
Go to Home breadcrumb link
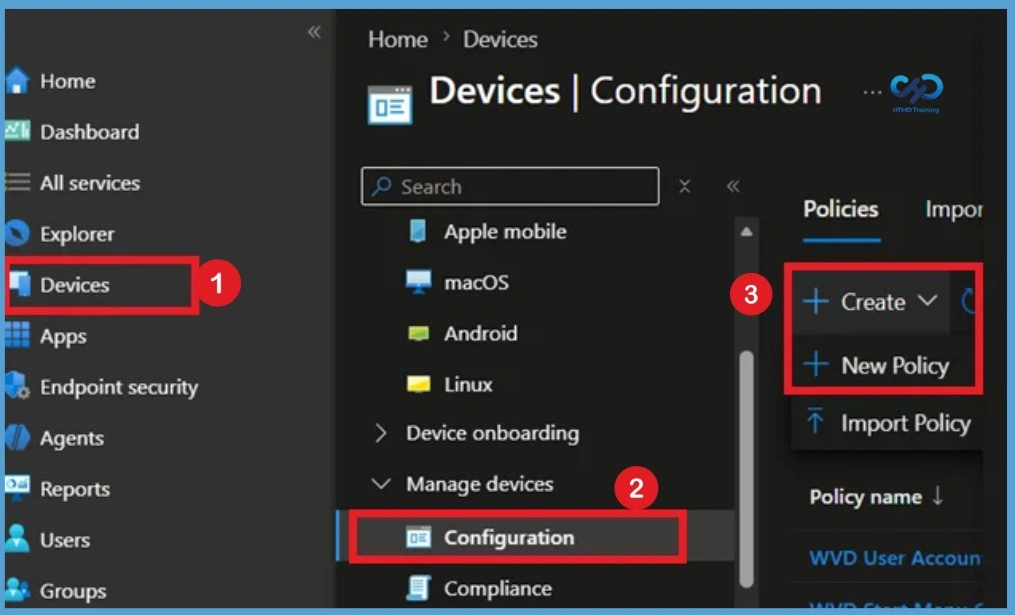(x=397, y=39)
